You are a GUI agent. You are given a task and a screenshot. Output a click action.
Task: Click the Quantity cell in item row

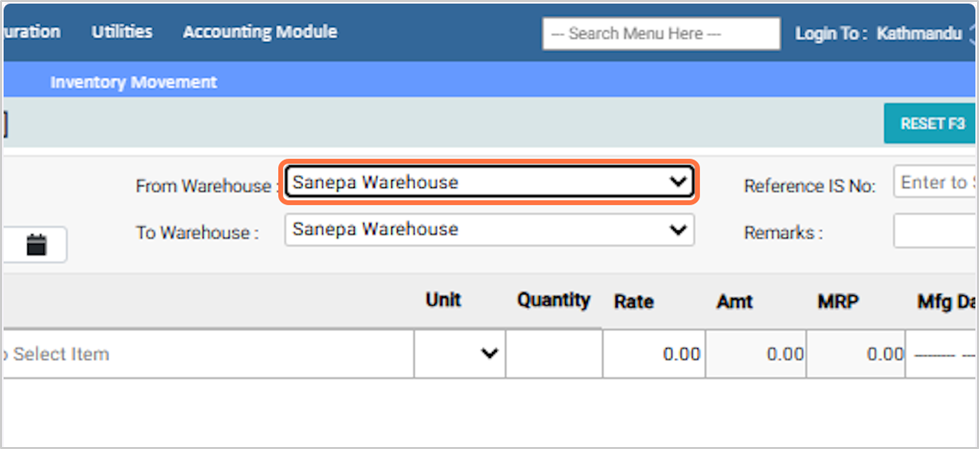click(554, 354)
